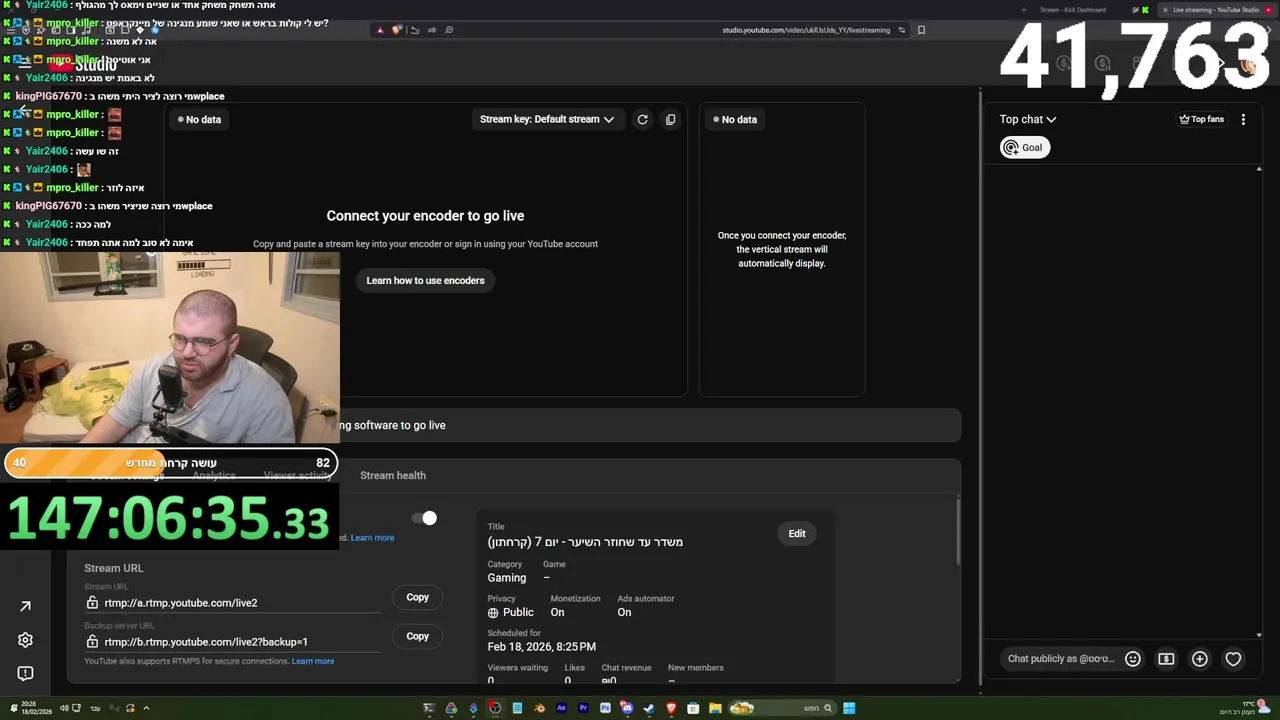The height and width of the screenshot is (720, 1280).
Task: Switch to the Stream – Kick Dashboard browser tab
Action: tap(1073, 10)
